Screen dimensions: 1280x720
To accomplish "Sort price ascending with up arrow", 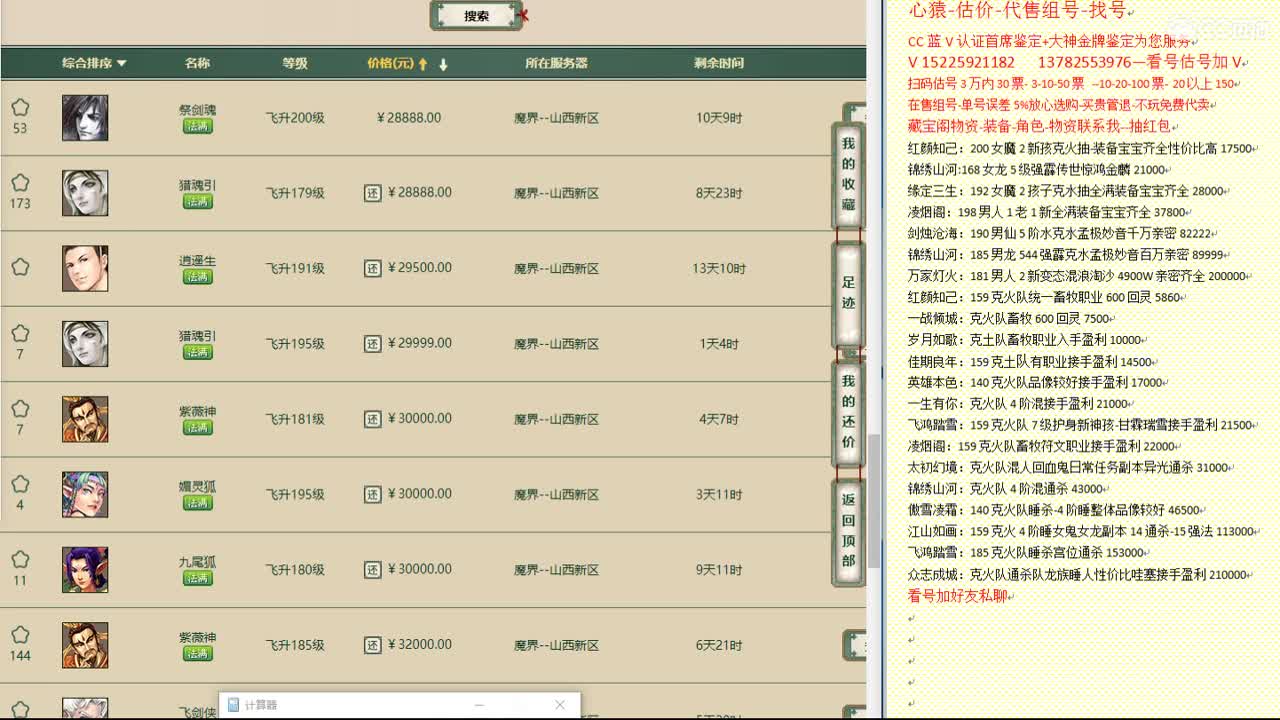I will coord(423,64).
